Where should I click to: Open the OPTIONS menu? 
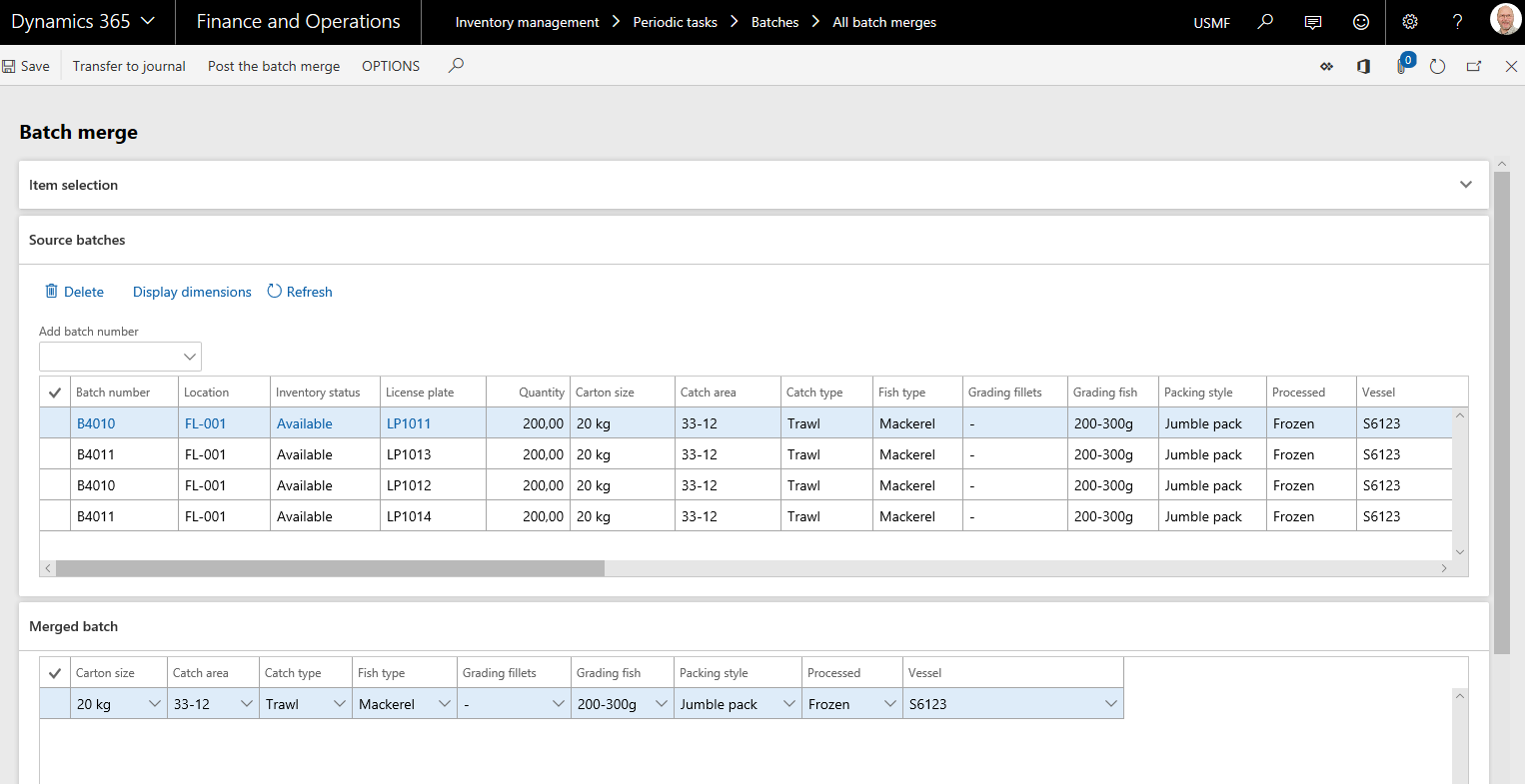tap(390, 66)
